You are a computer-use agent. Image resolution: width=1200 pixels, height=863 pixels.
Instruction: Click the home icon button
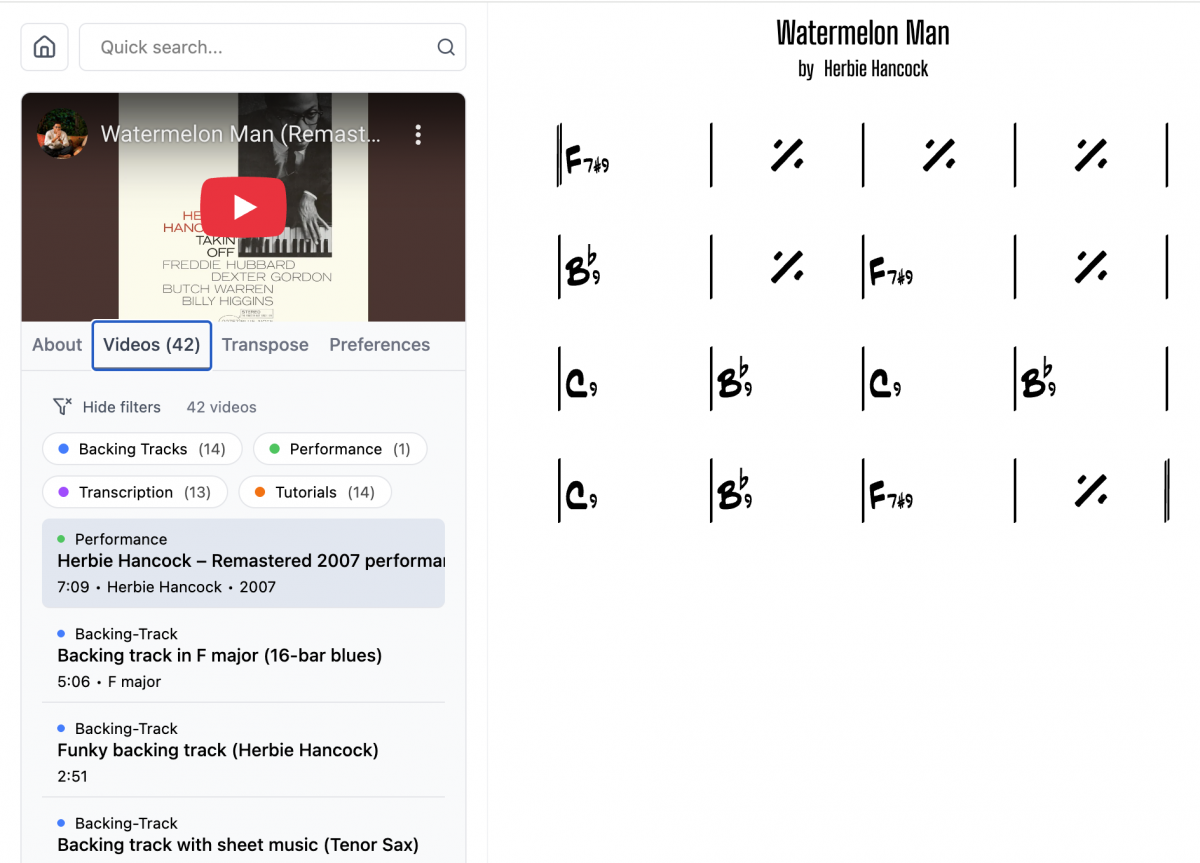[44, 47]
